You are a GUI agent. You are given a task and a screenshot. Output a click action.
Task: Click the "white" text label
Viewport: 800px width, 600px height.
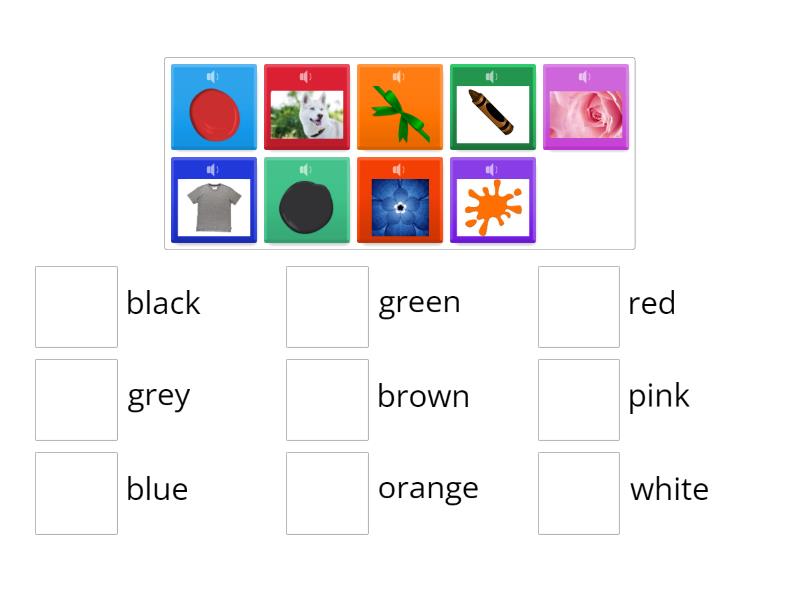tap(669, 490)
